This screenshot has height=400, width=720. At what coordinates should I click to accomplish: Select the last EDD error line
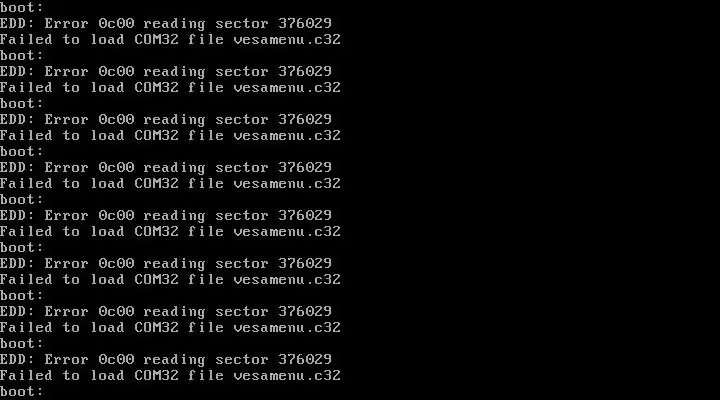[x=166, y=359]
